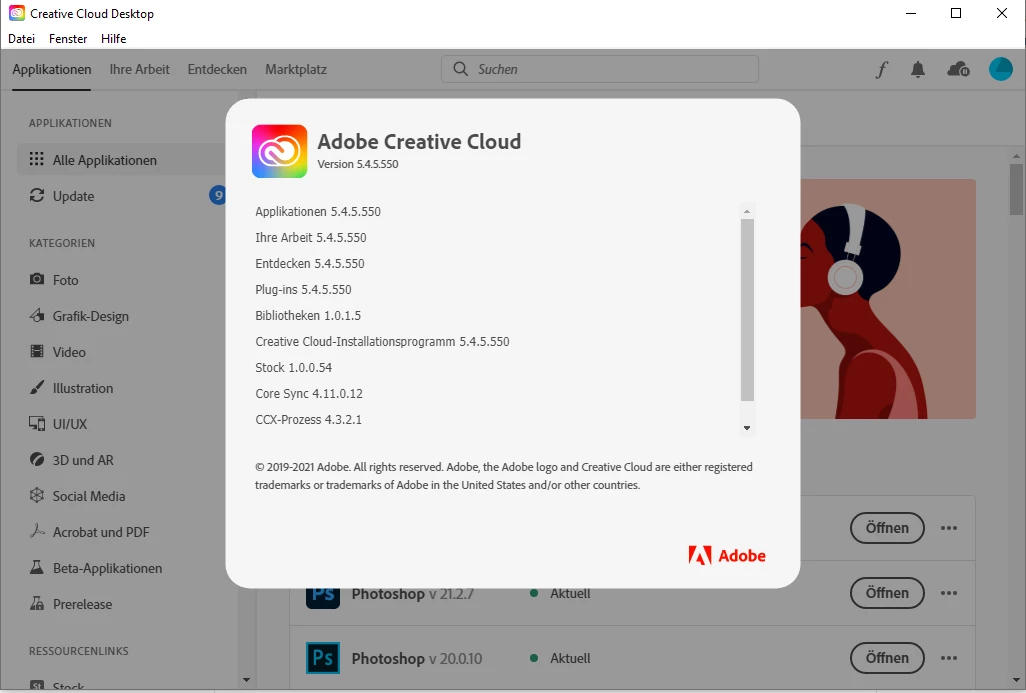Open the Fenster menu
Viewport: 1026px width, 693px height.
(x=68, y=39)
